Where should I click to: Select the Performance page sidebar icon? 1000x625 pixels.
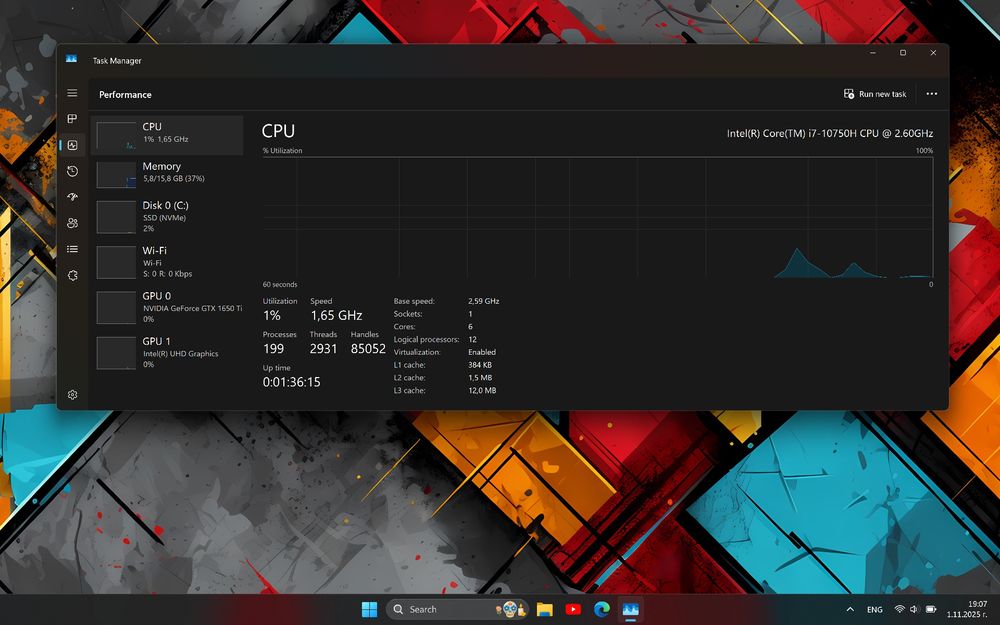point(72,145)
